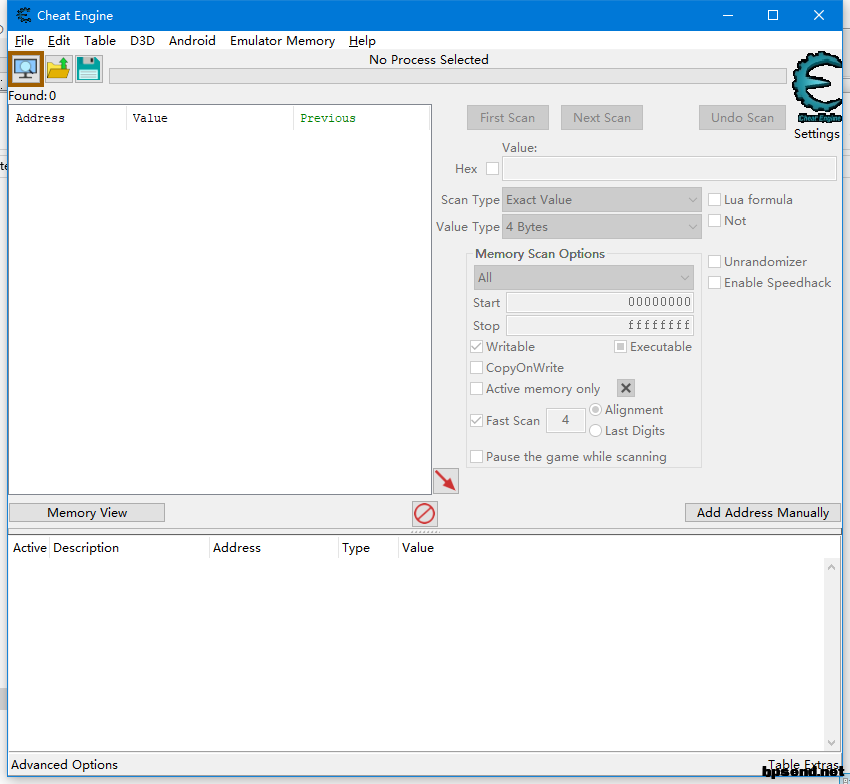Viewport: 850px width, 784px height.
Task: Click the Cheat Engine title bar icon
Action: pos(23,15)
